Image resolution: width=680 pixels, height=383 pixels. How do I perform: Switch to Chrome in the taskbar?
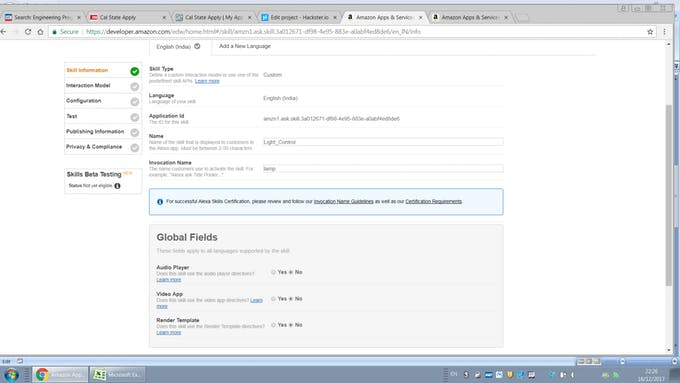point(60,374)
